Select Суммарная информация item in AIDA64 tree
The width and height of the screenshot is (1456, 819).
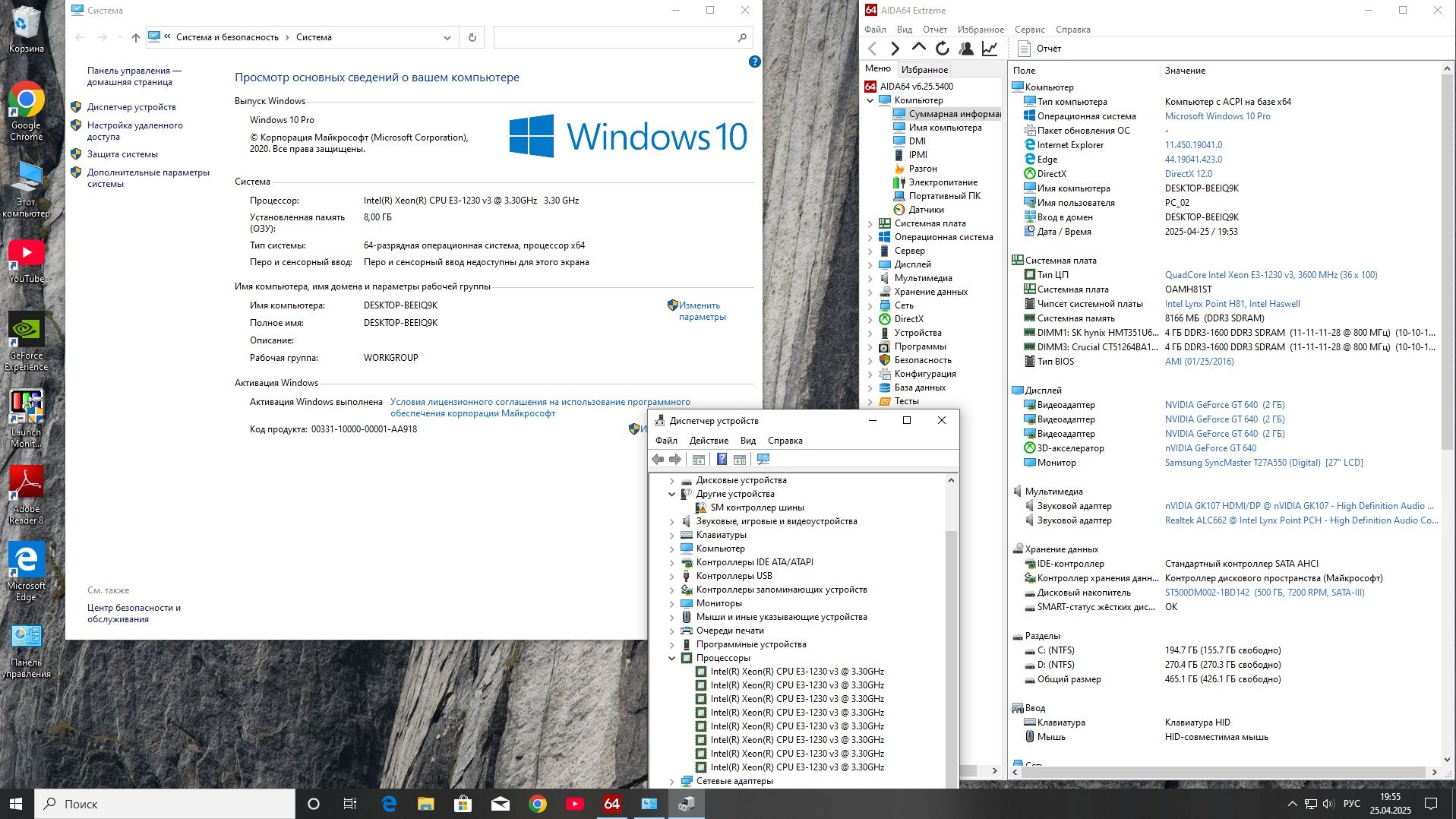[x=947, y=114]
